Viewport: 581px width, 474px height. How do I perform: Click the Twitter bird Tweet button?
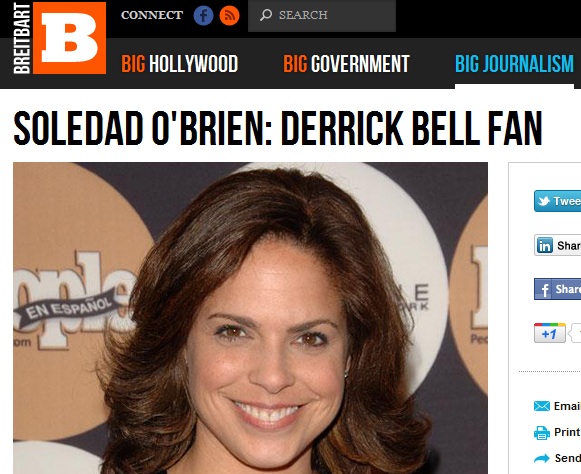557,201
